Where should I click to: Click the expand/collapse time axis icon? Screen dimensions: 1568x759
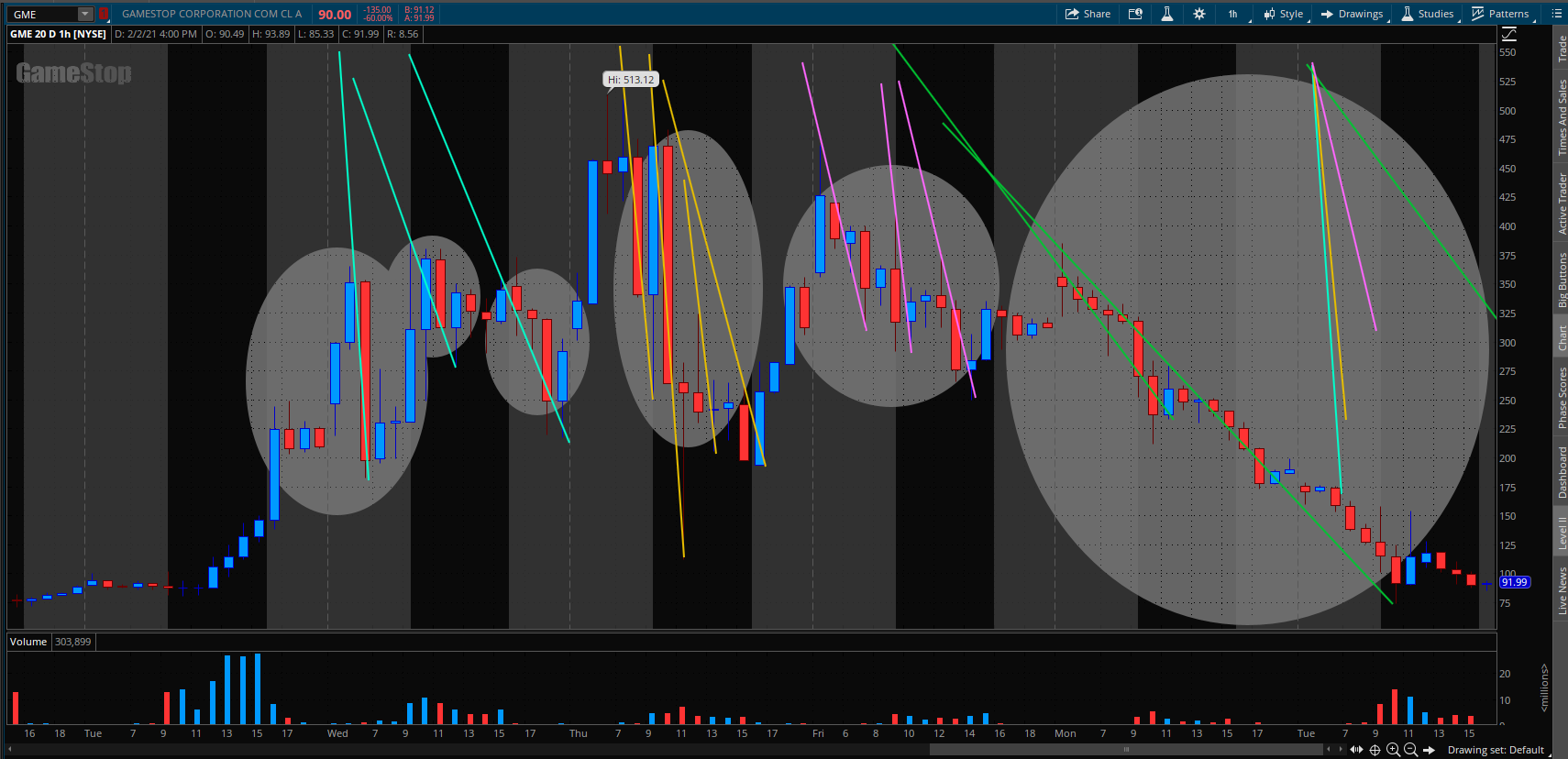(x=1356, y=750)
